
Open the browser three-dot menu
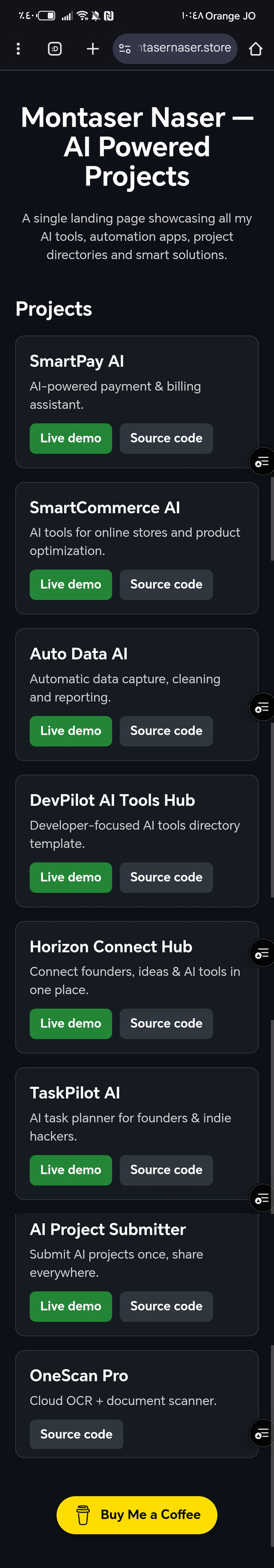18,49
